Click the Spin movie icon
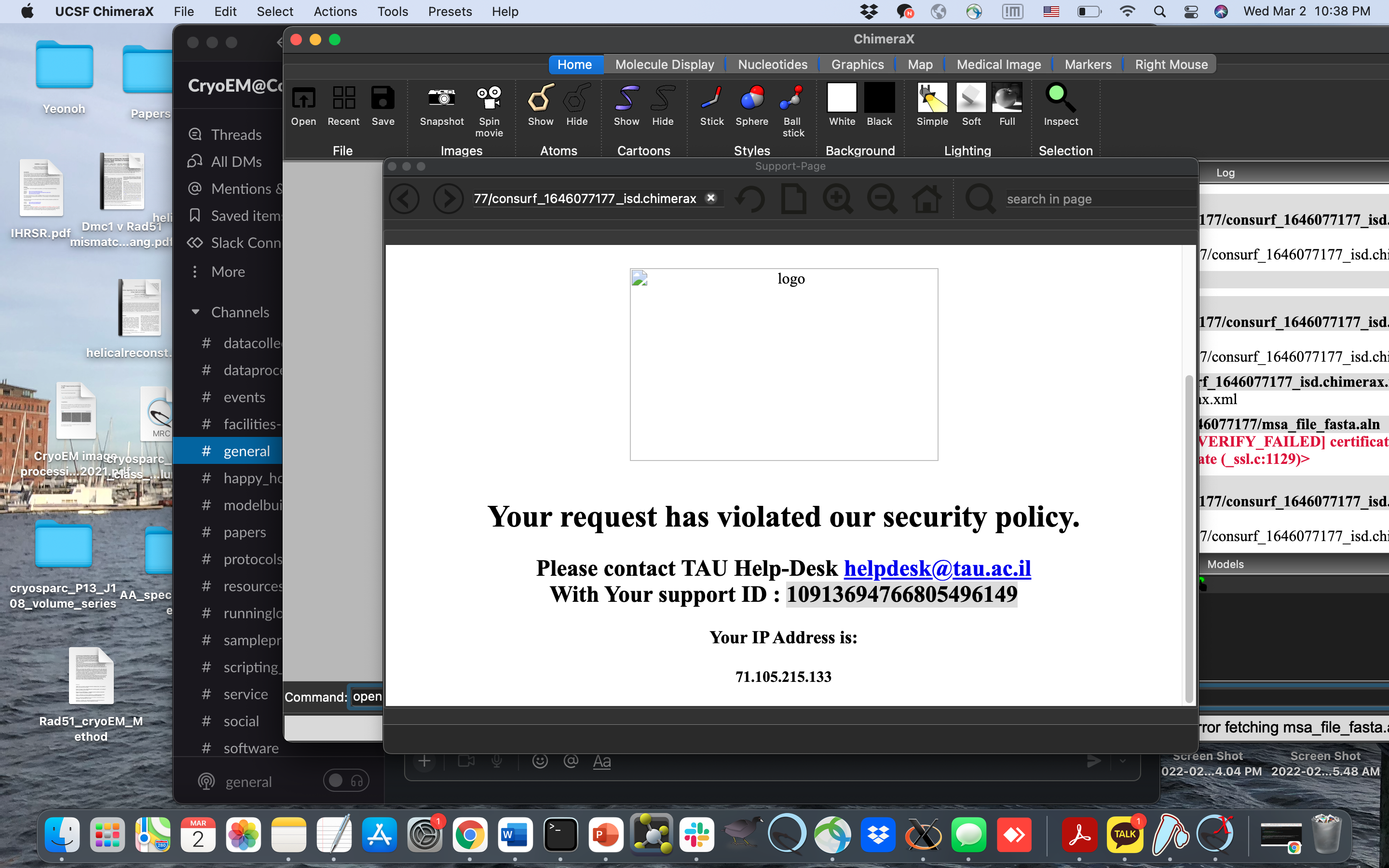The height and width of the screenshot is (868, 1389). pos(489,99)
